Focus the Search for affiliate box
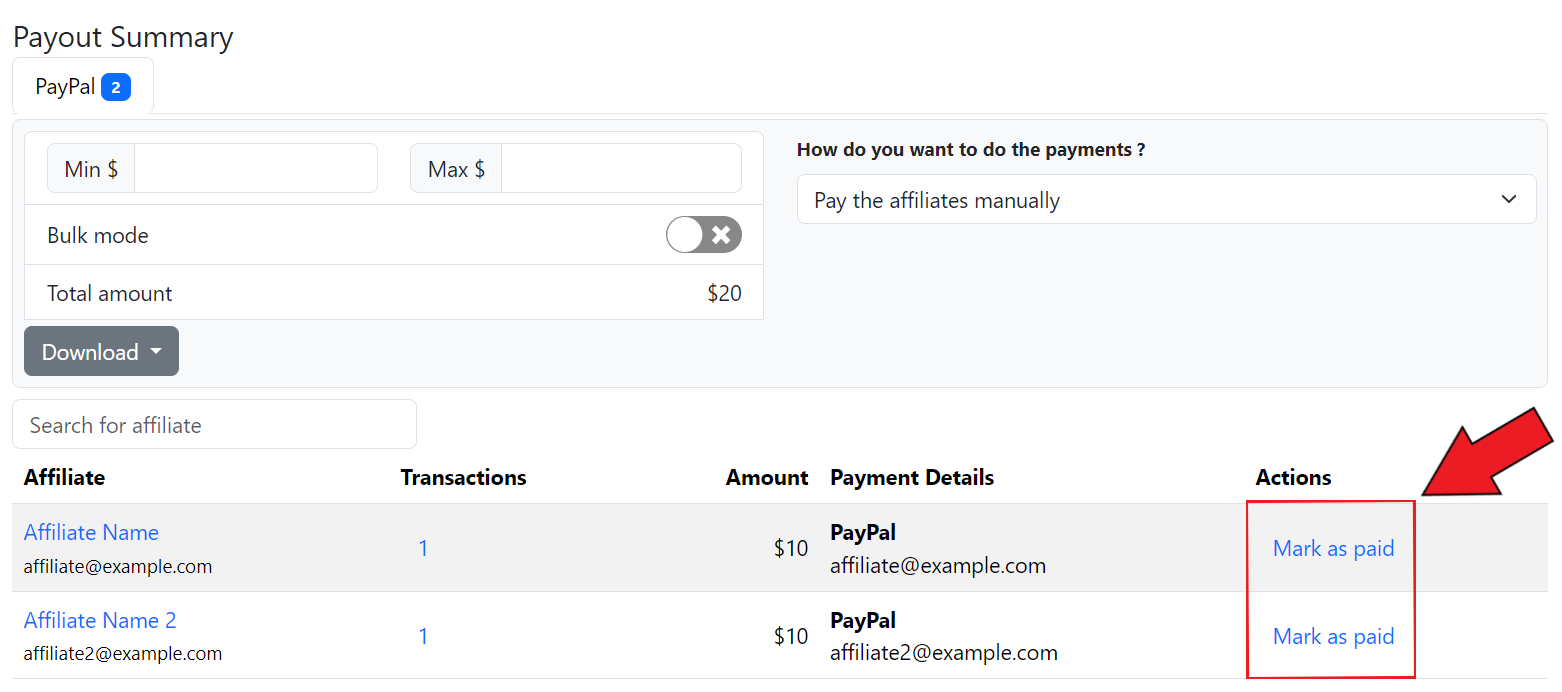This screenshot has width=1562, height=692. pyautogui.click(x=214, y=425)
